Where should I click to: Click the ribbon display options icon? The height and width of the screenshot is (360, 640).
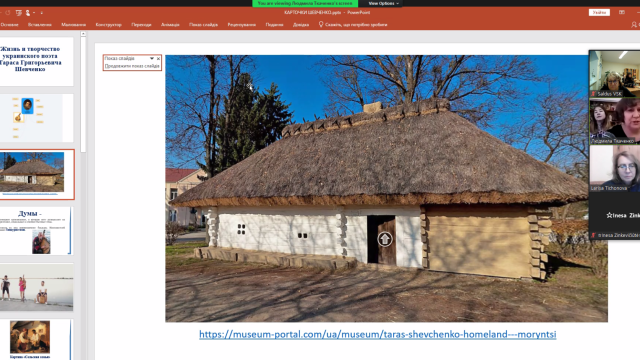tap(622, 13)
